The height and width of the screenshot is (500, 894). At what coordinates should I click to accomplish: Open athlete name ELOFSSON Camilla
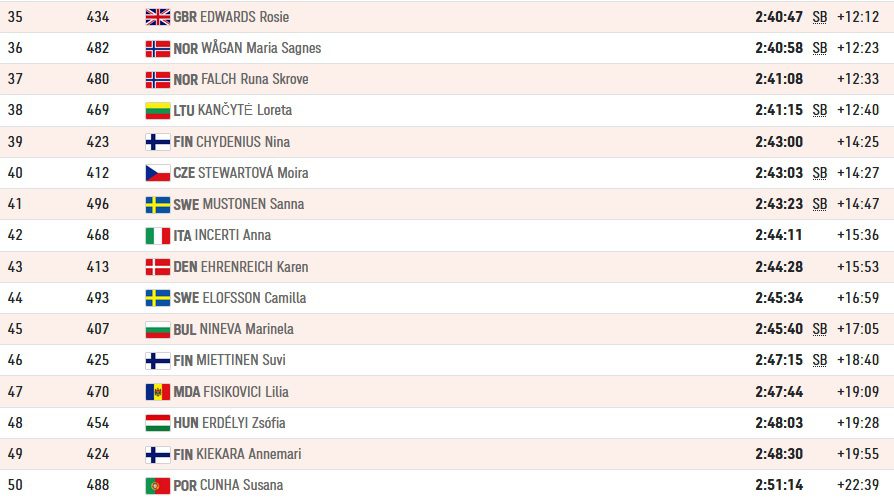click(254, 298)
